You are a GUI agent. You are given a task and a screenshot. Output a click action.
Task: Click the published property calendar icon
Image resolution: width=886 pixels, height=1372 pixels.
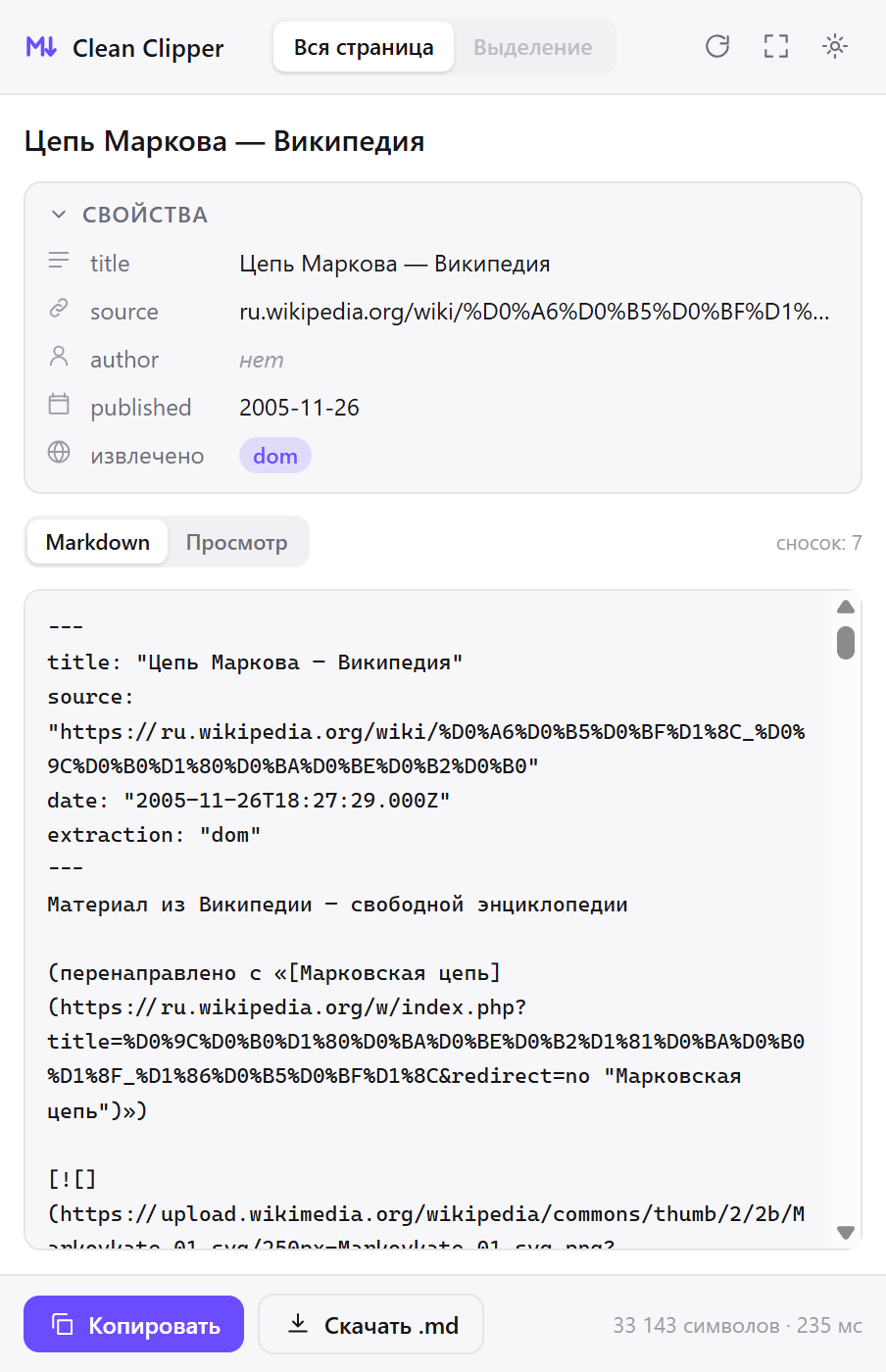[x=59, y=404]
